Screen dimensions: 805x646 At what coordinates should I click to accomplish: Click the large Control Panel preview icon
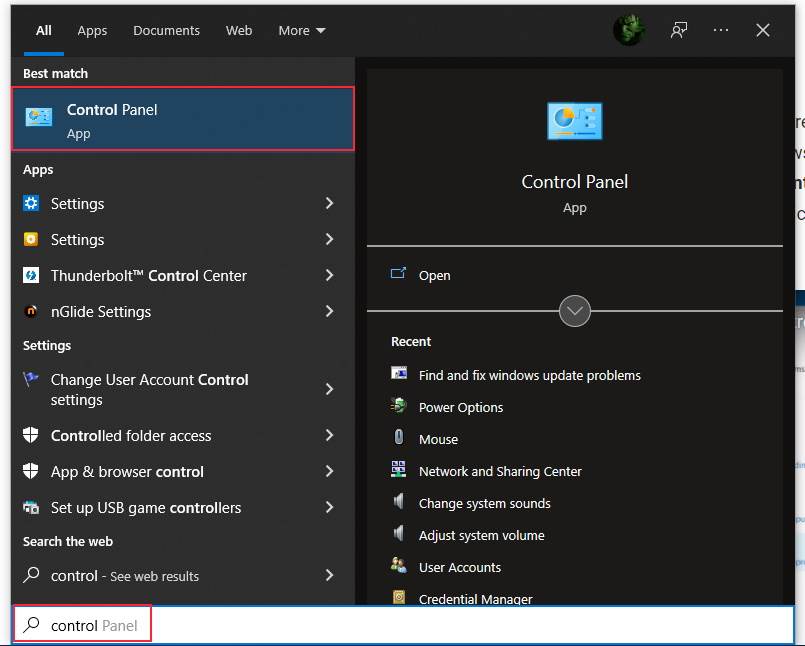click(x=574, y=121)
